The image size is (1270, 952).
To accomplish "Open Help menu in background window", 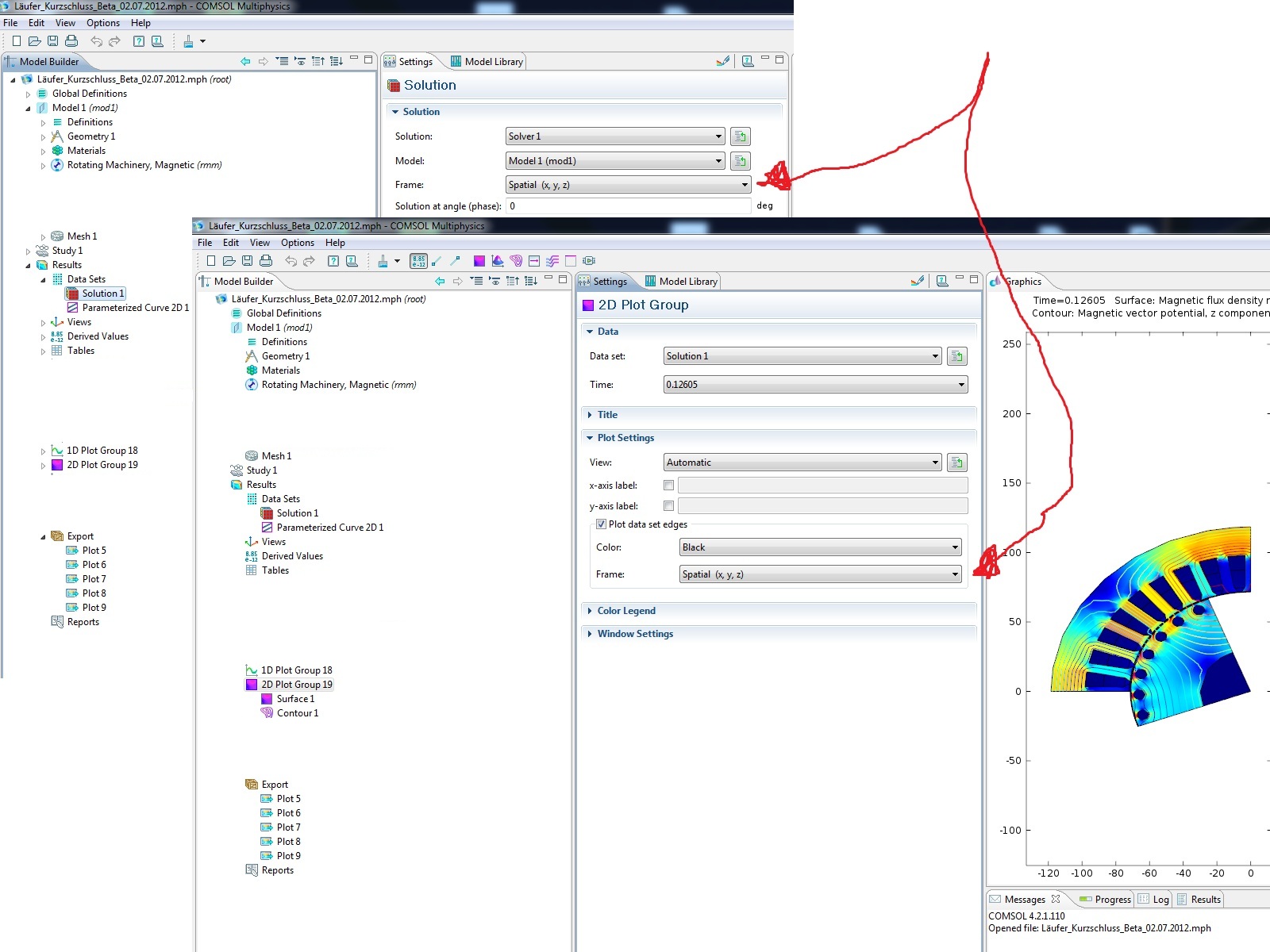I will coord(140,23).
